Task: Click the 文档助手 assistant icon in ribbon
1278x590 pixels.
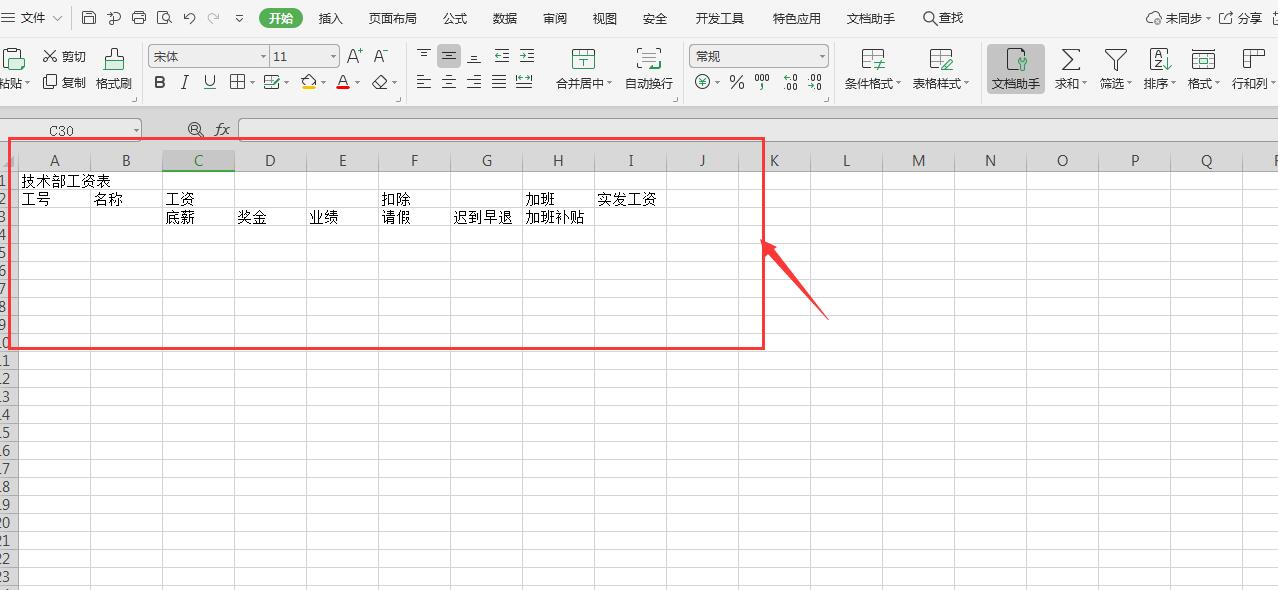Action: click(x=1014, y=68)
